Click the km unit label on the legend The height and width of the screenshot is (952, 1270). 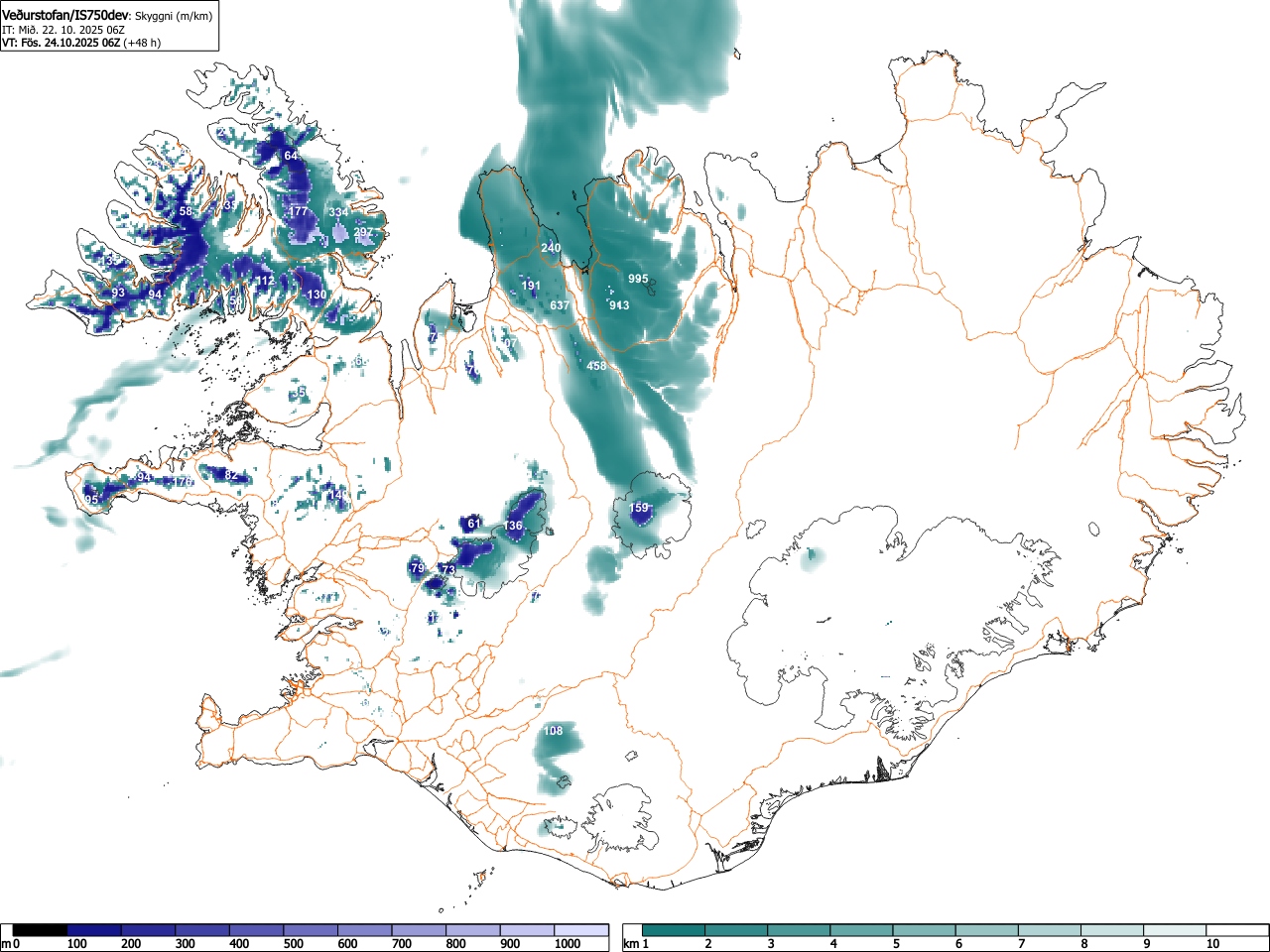[x=629, y=944]
